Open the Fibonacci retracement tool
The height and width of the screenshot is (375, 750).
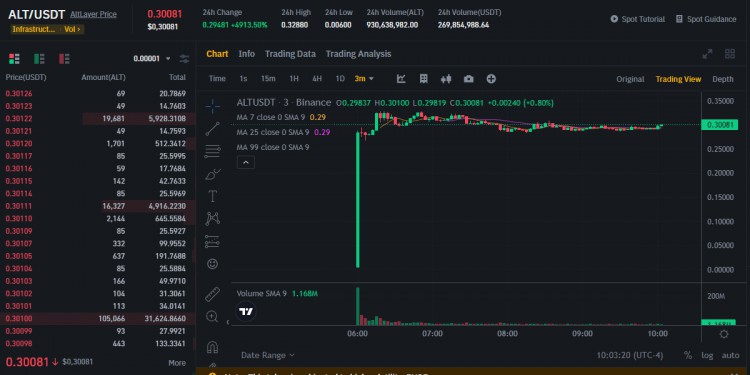pos(212,151)
